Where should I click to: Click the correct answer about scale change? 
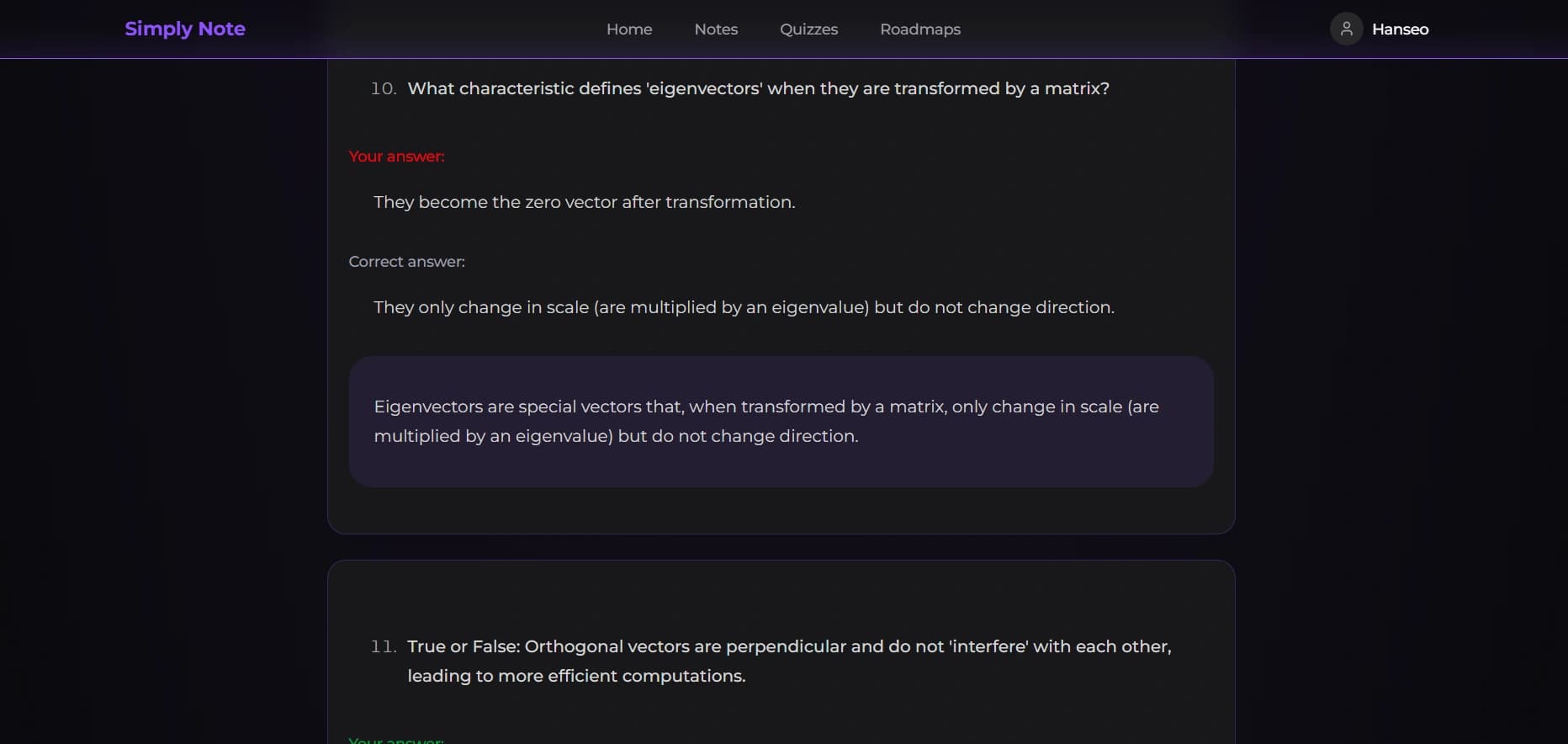744,307
